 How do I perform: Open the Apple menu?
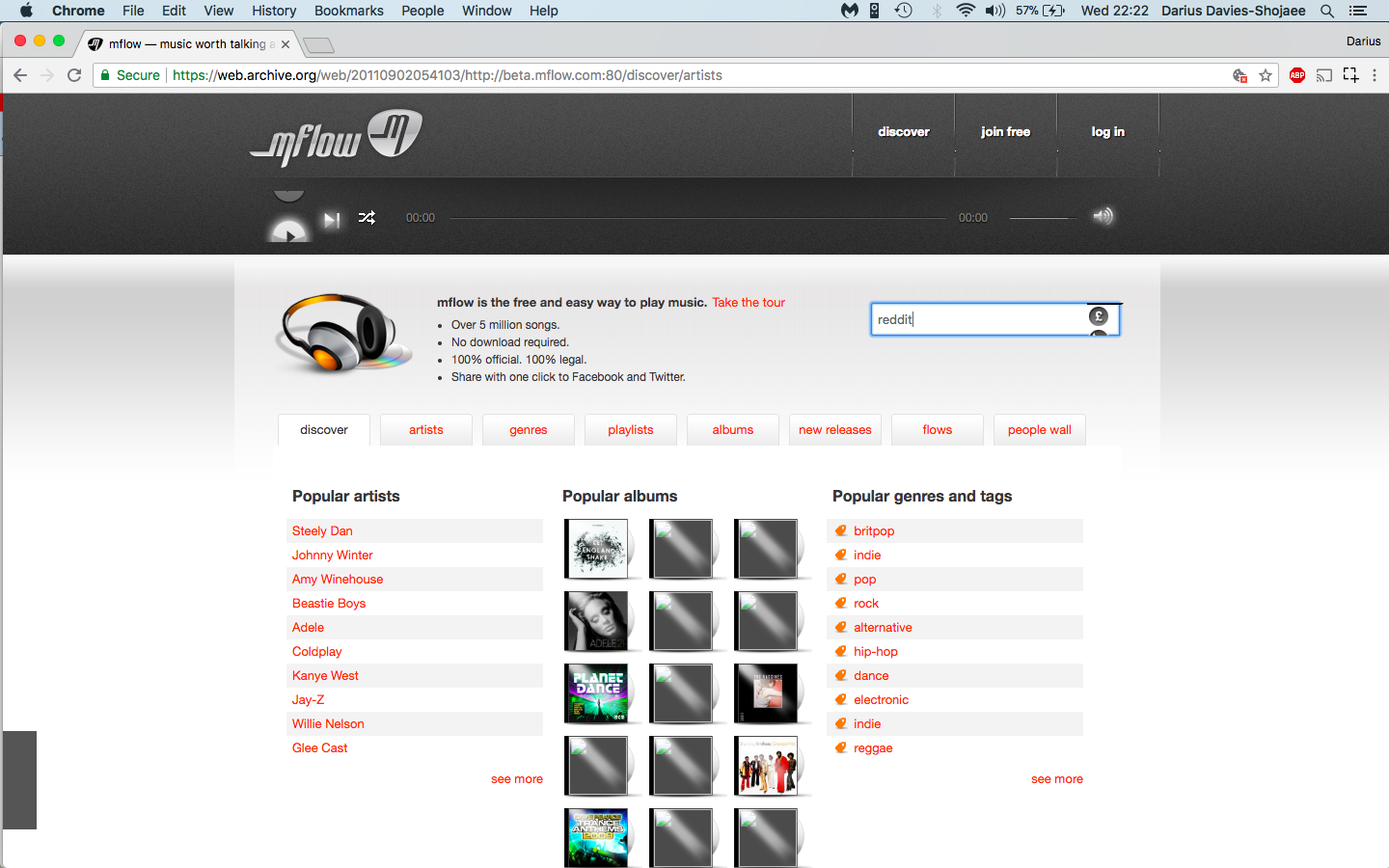coord(26,11)
